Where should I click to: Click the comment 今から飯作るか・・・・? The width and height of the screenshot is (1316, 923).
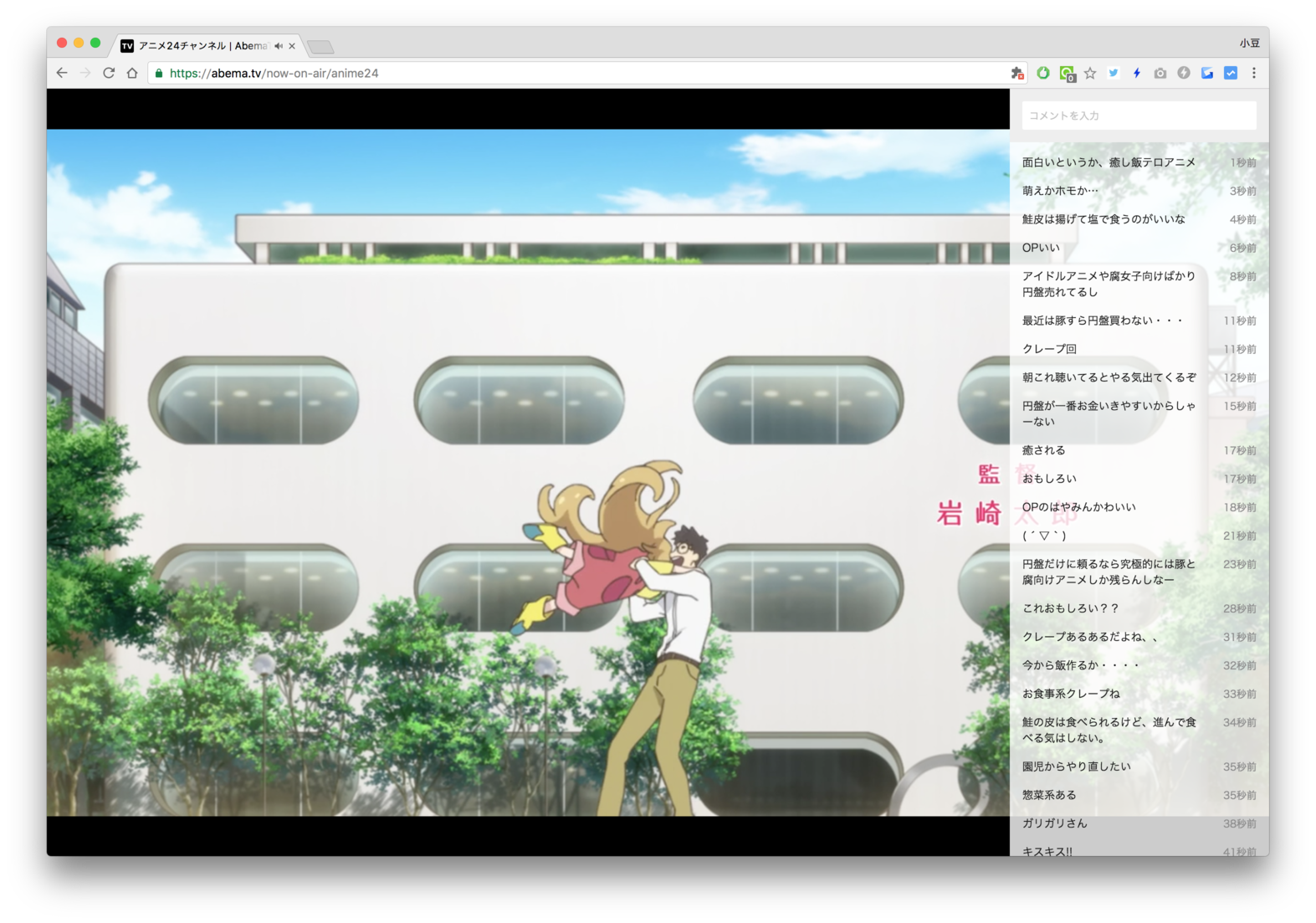click(x=1081, y=665)
